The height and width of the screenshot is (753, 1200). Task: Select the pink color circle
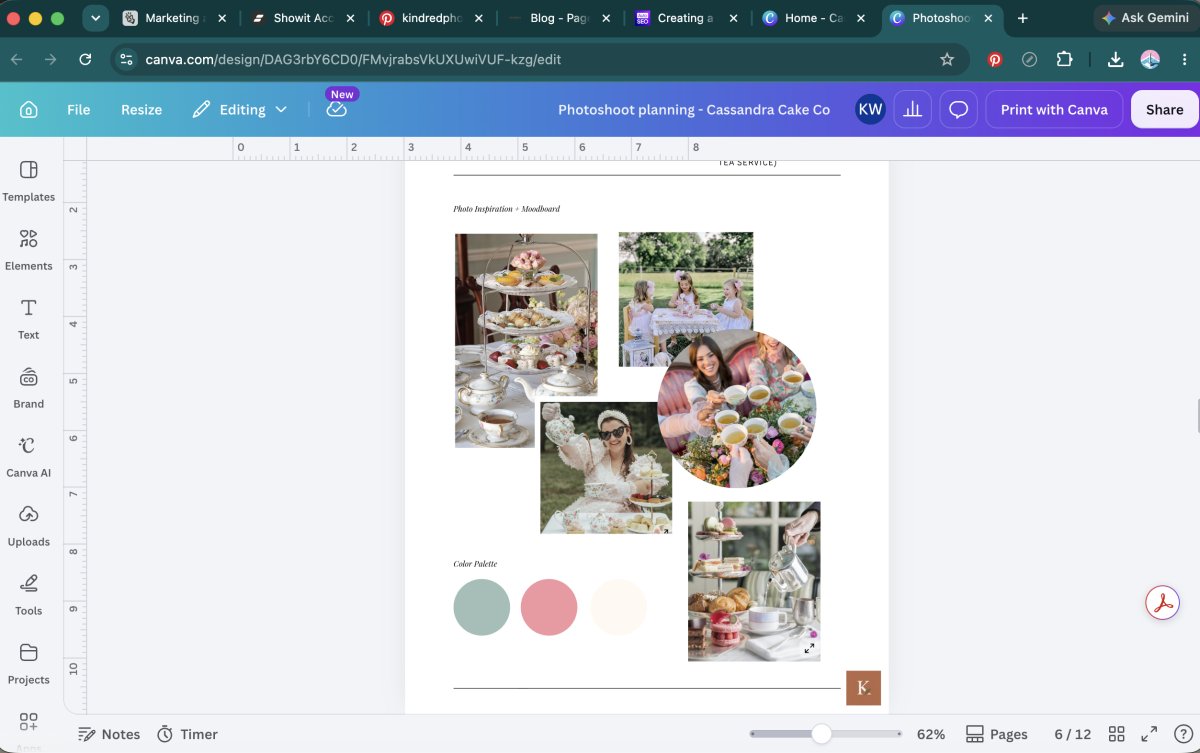(549, 607)
